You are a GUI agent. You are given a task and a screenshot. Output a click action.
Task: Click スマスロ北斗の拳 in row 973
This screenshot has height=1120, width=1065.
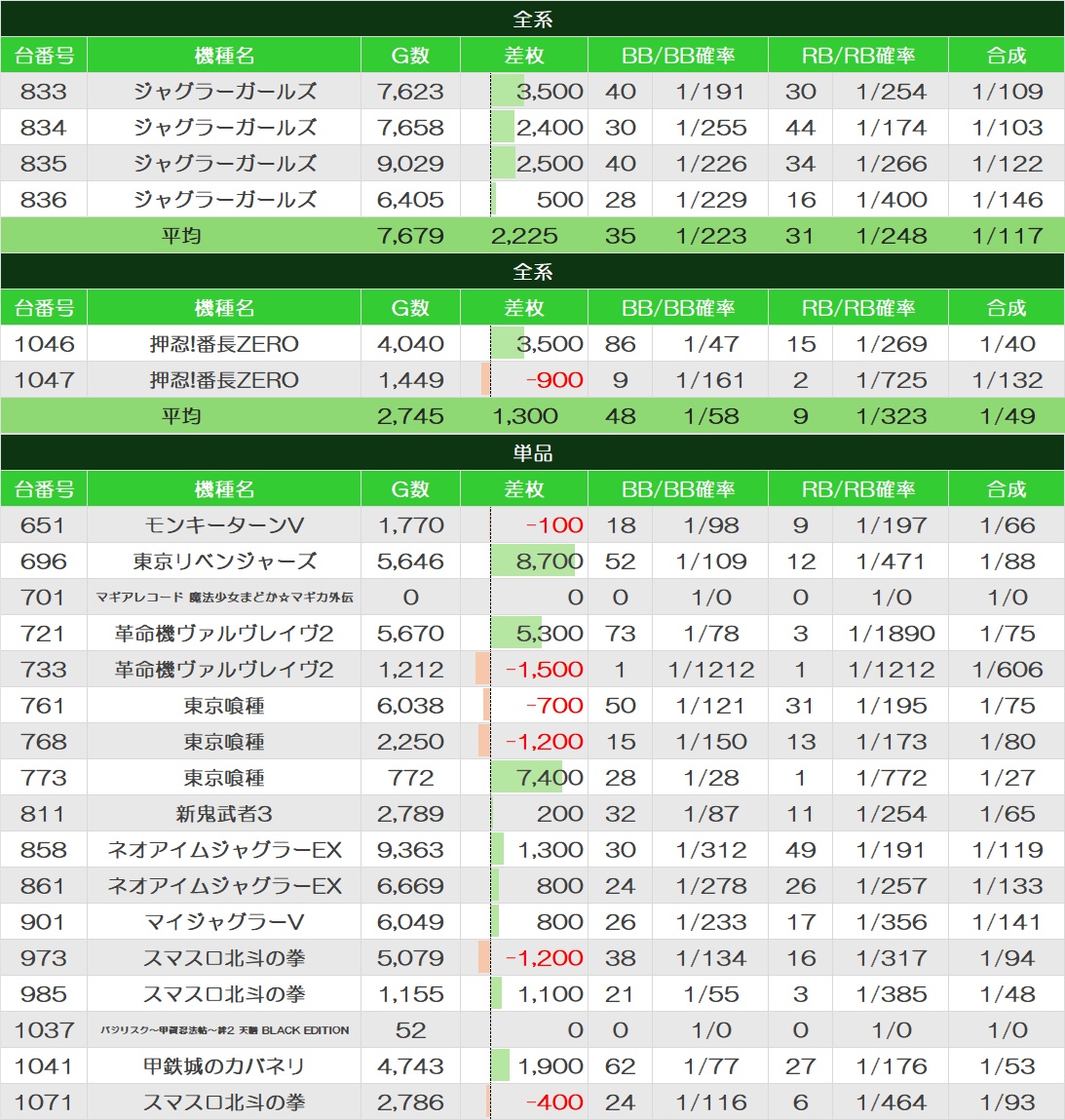pyautogui.click(x=224, y=958)
